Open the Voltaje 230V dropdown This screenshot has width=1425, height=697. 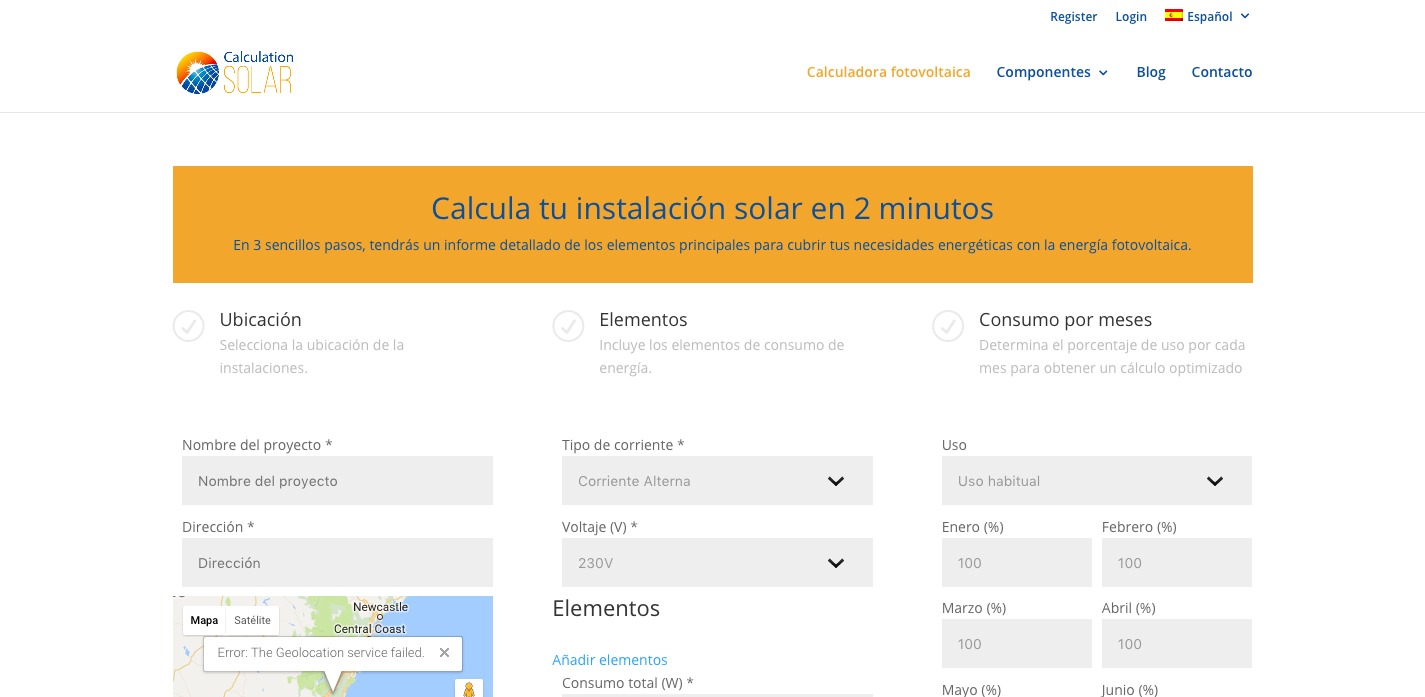(x=717, y=563)
